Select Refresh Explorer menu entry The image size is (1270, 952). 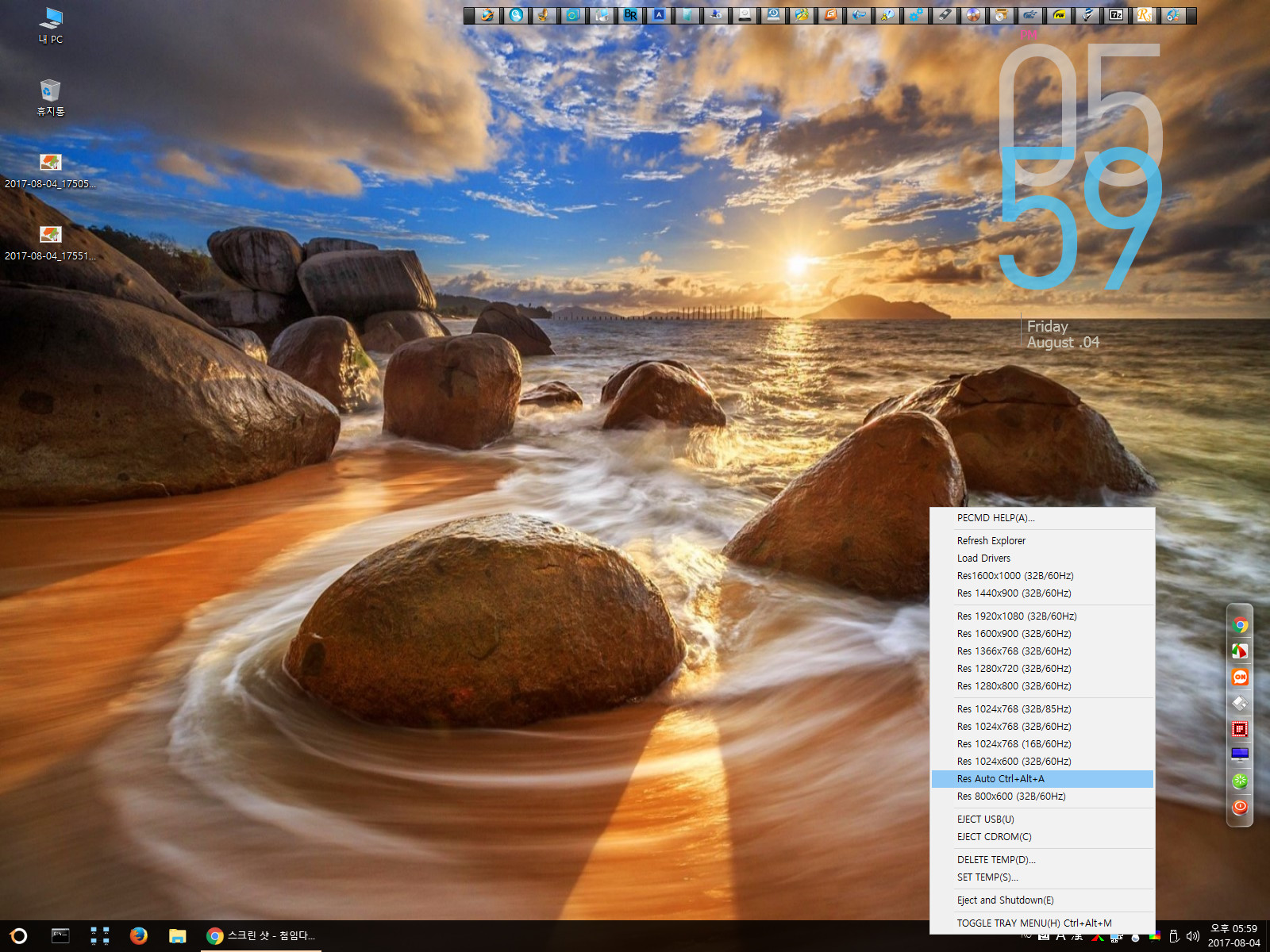1042,541
